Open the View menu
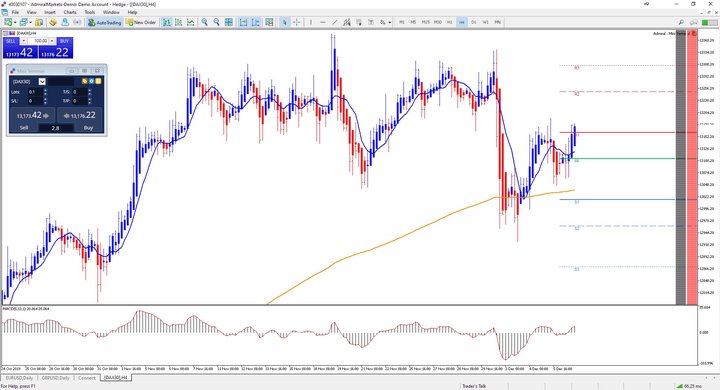This screenshot has width=720, height=390. tap(32, 12)
